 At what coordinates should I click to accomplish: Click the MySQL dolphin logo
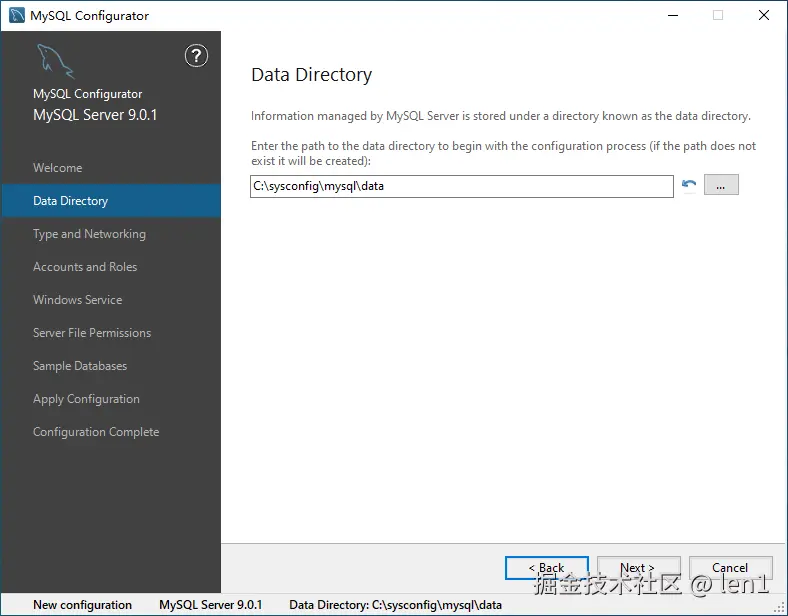[x=55, y=62]
